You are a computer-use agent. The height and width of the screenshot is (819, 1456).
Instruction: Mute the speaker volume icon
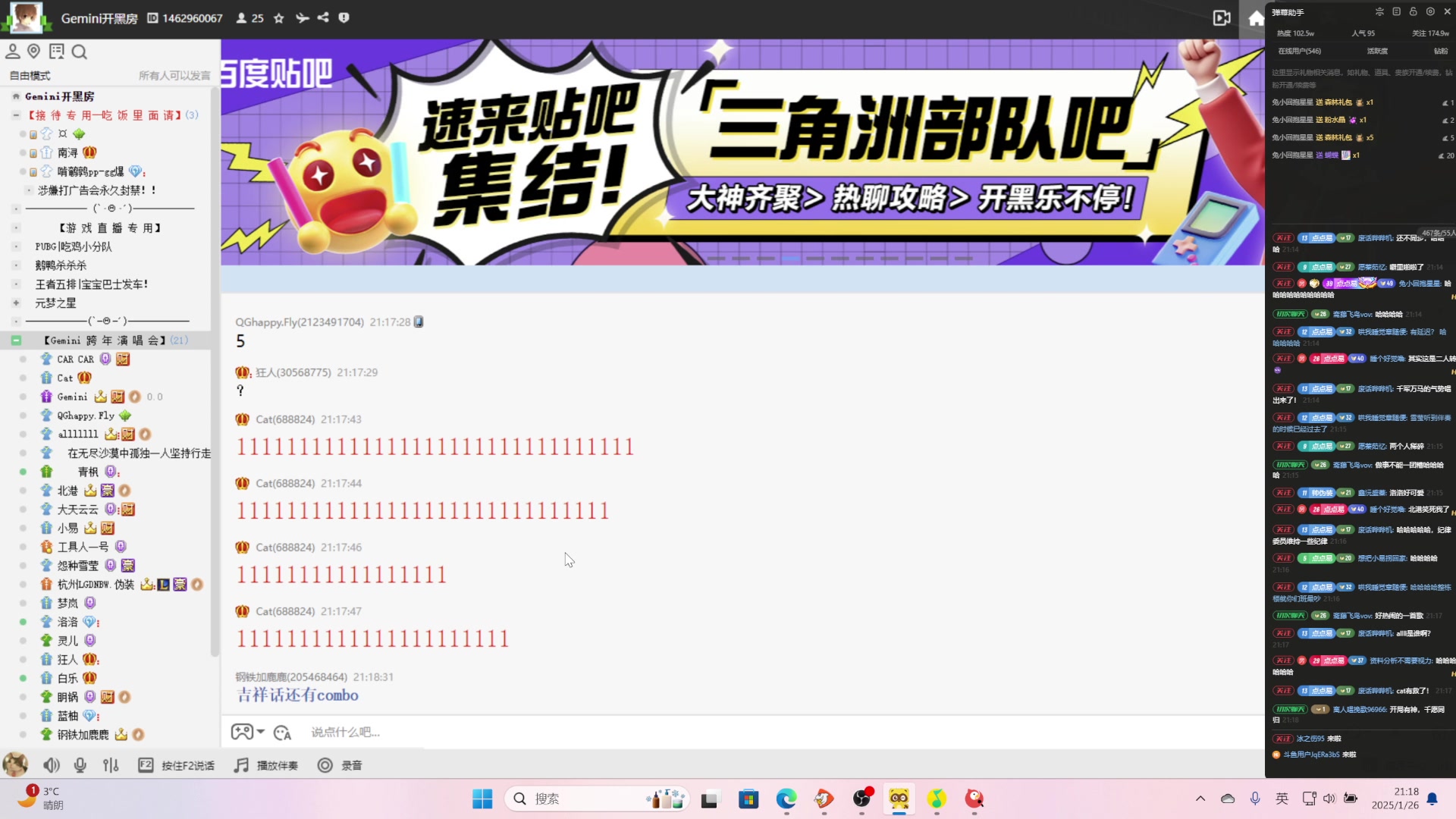coord(51,765)
